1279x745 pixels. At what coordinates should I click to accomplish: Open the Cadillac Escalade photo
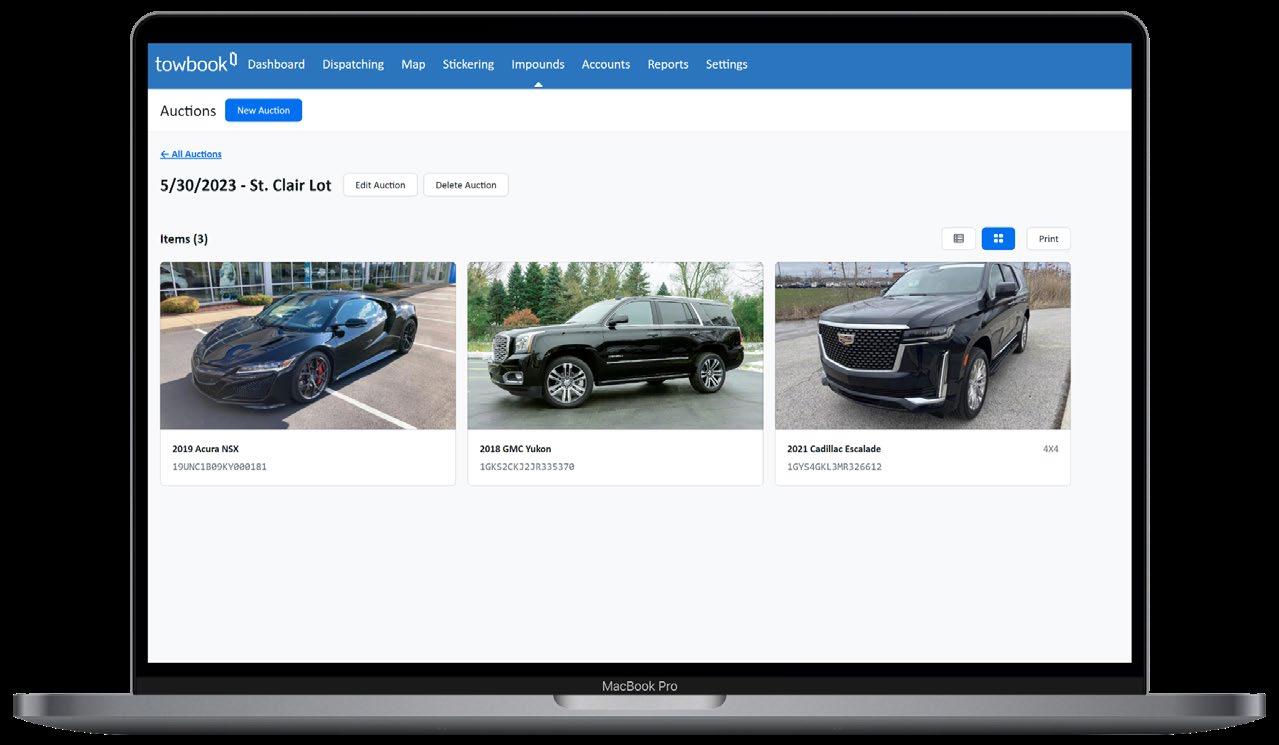click(922, 346)
